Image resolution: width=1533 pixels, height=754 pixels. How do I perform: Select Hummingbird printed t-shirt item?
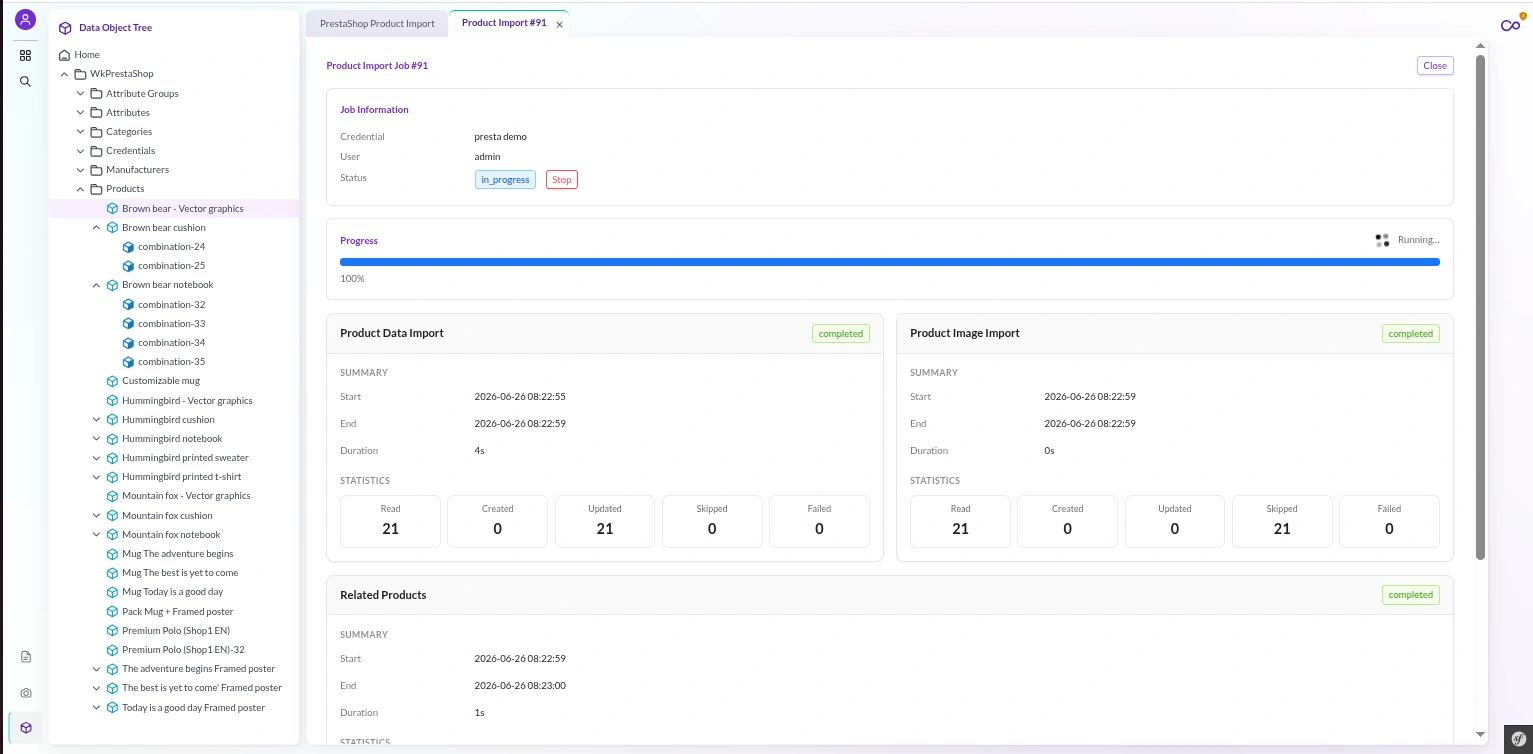tap(182, 477)
